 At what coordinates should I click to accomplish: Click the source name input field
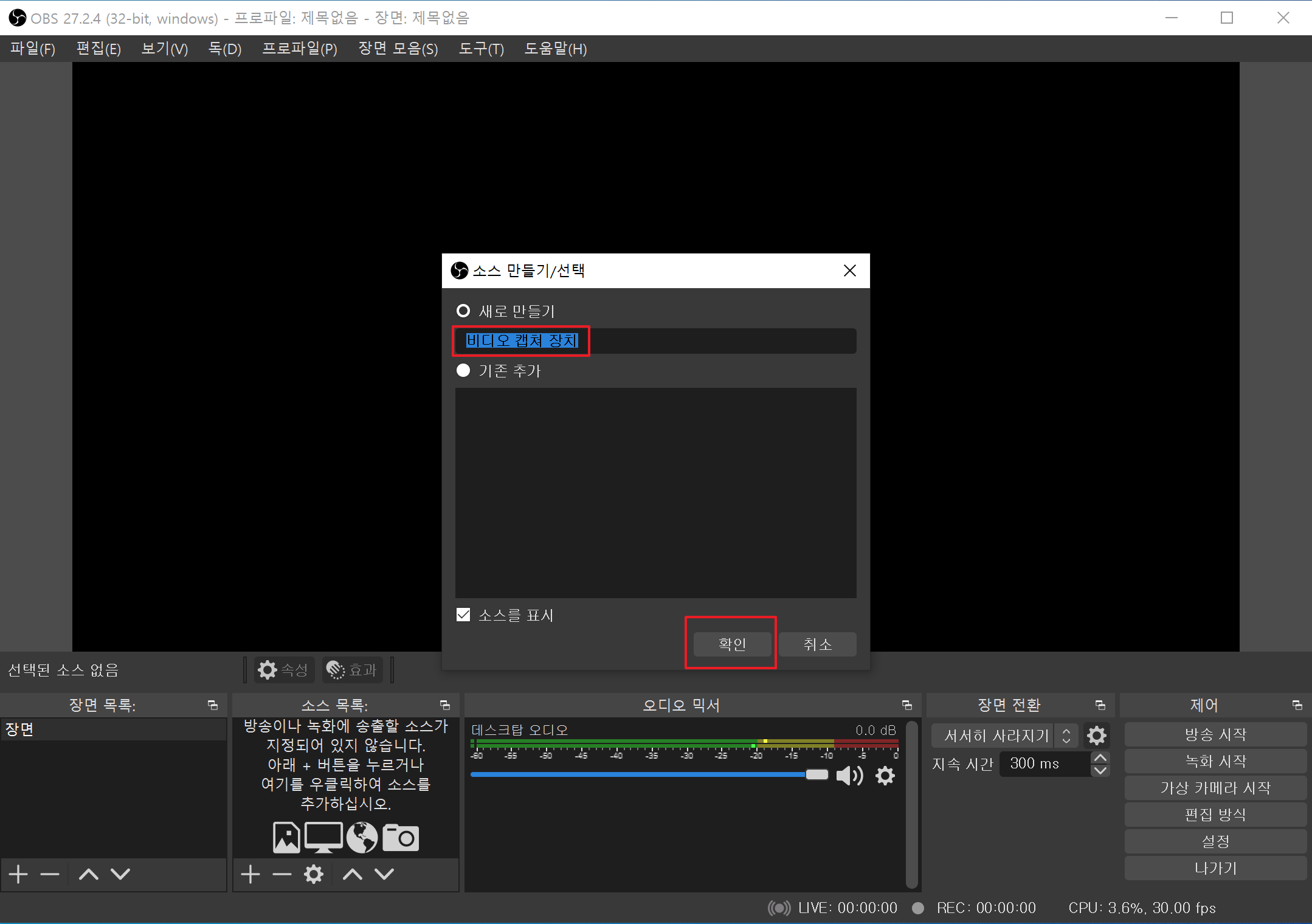click(656, 341)
